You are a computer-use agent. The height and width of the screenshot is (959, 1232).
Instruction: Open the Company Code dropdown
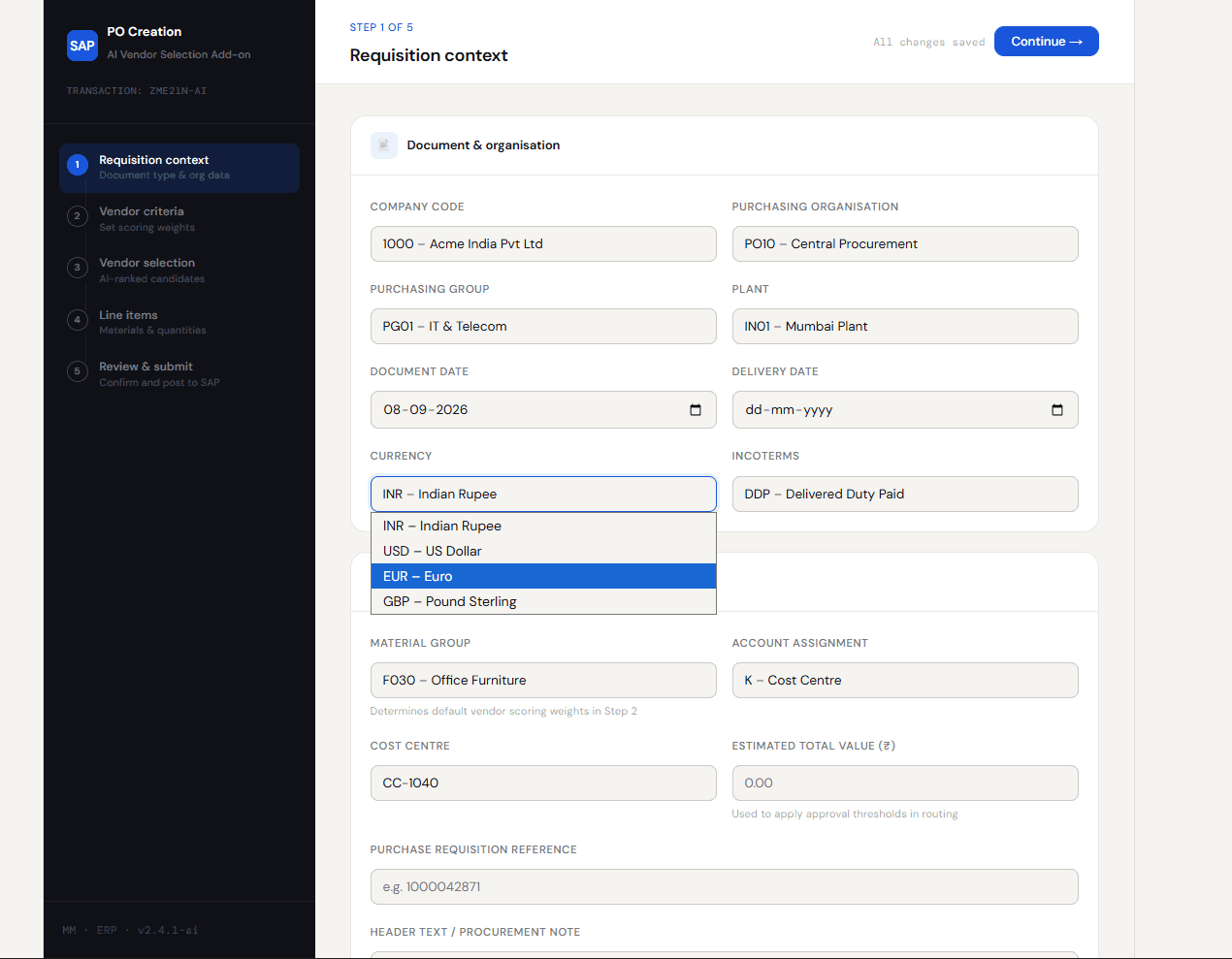[x=543, y=244]
